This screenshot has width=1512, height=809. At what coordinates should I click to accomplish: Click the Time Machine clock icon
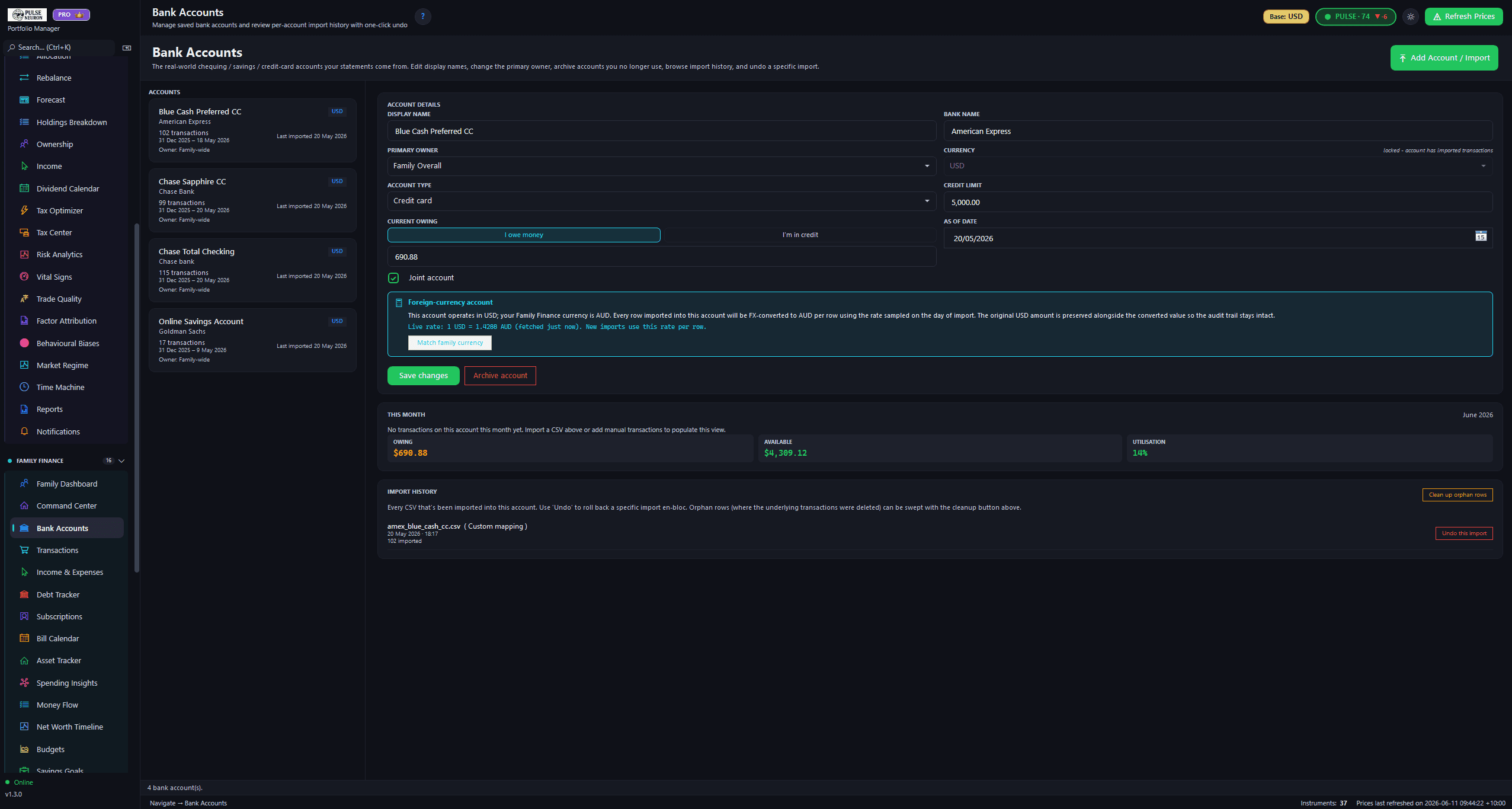[x=24, y=387]
